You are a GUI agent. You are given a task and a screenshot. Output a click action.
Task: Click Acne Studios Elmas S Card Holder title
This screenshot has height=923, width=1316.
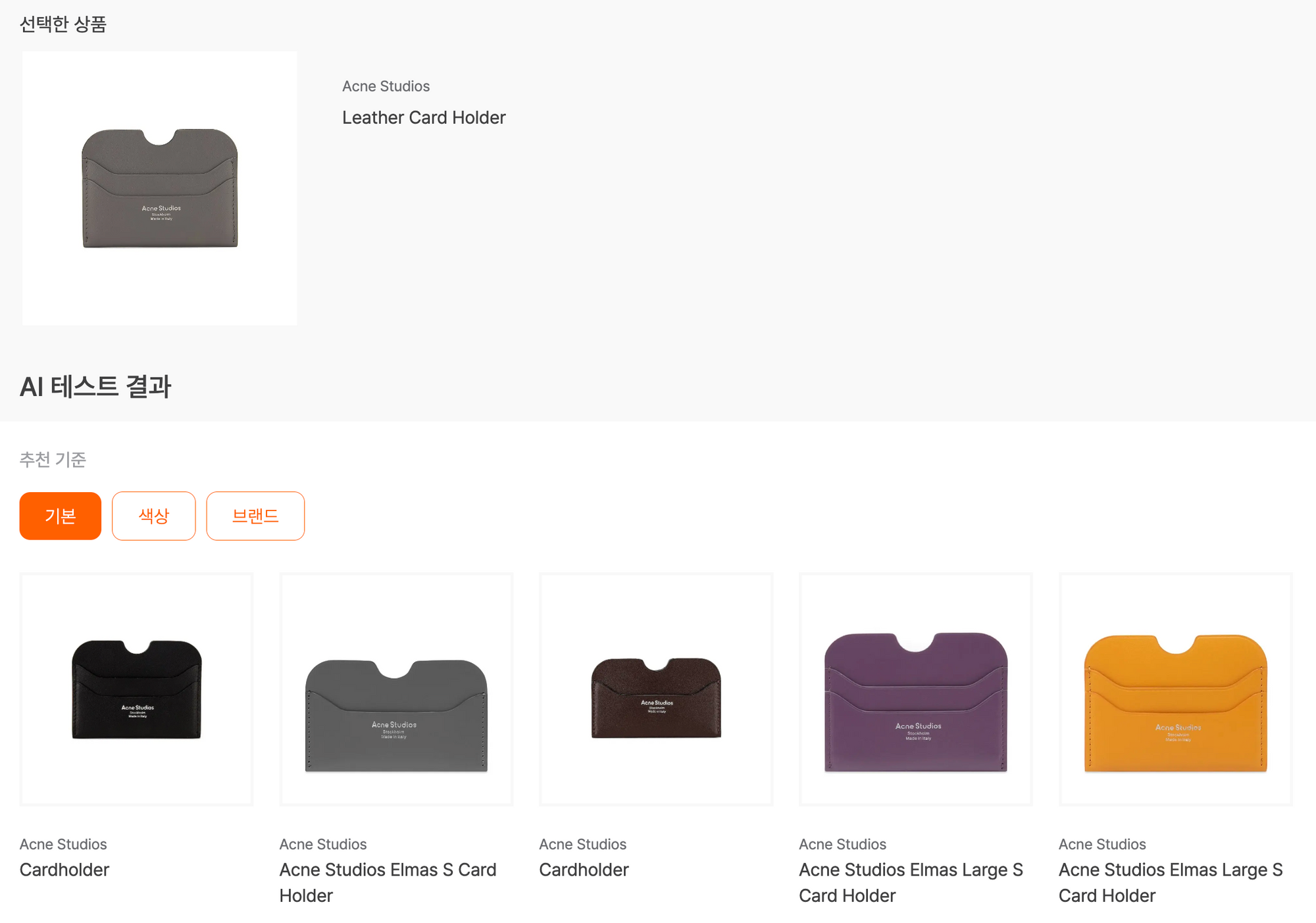[388, 882]
